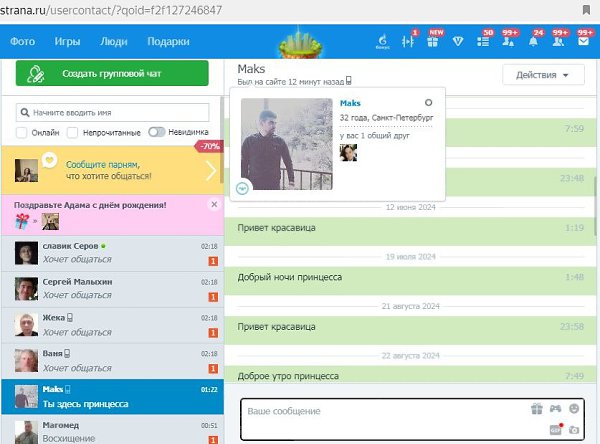Screen dimensions: 600x444
Task: Click the 12 июня 2024 date separator
Action: coord(410,207)
